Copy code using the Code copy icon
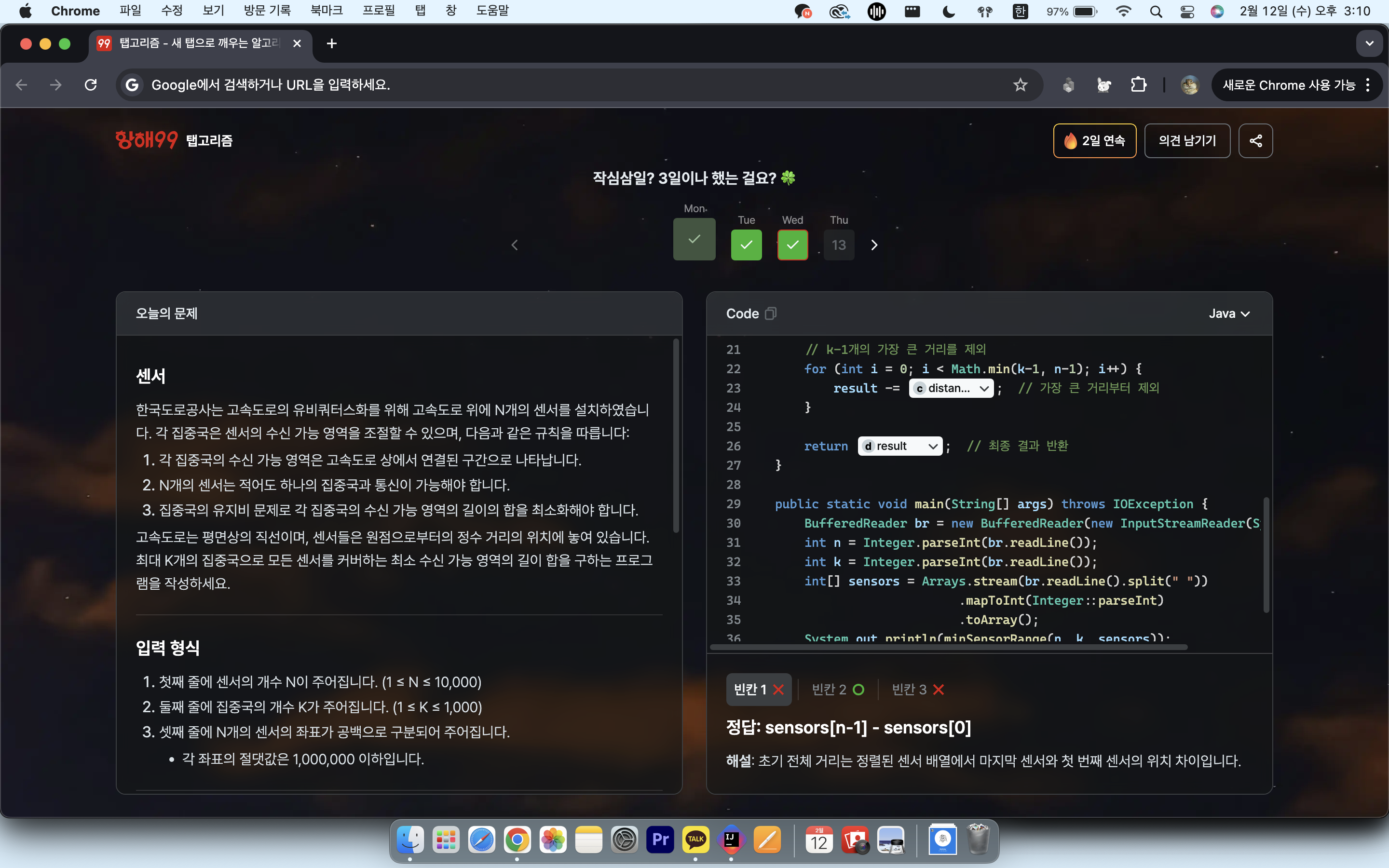 (x=771, y=313)
